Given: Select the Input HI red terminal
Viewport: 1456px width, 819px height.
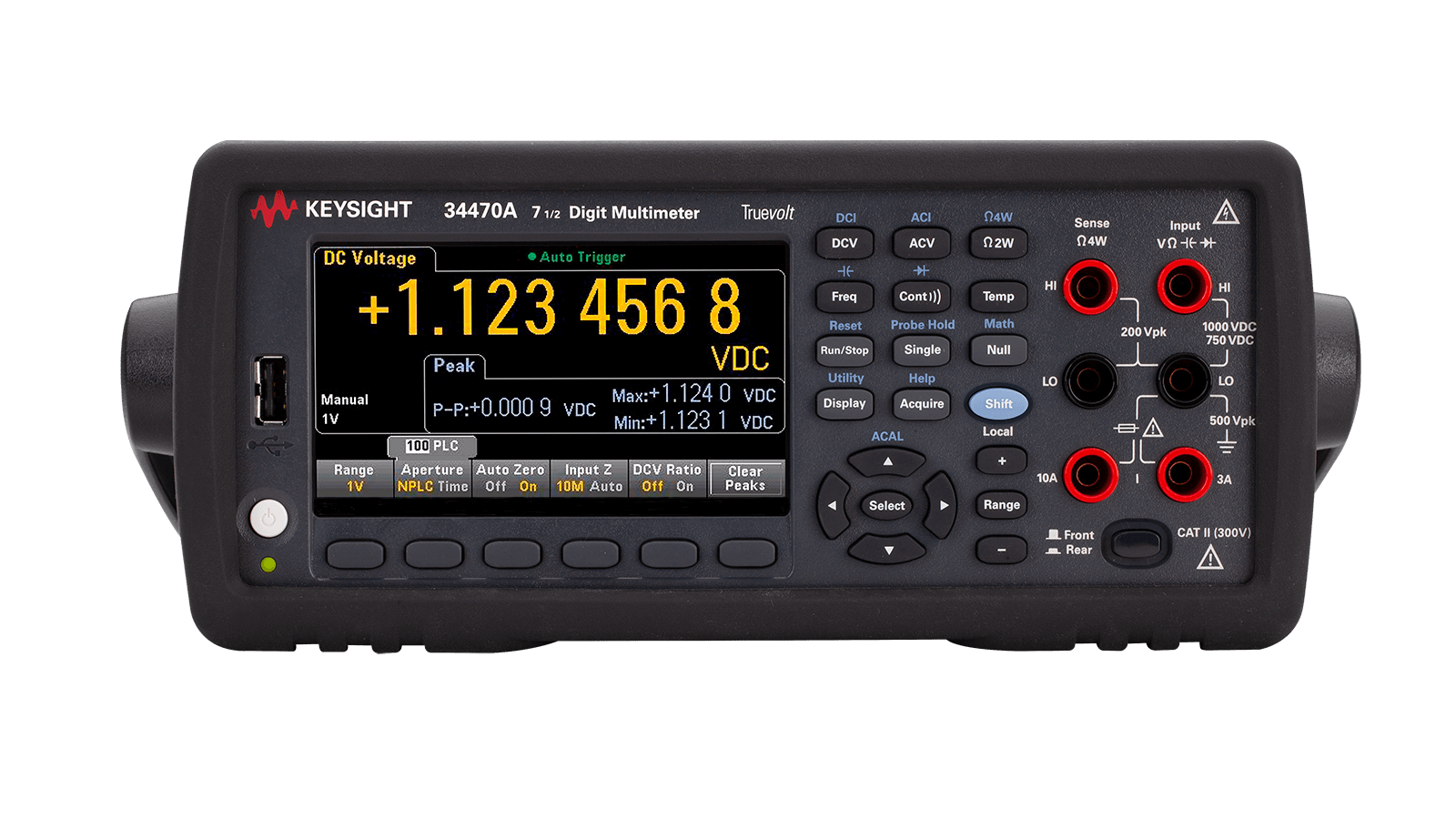Looking at the screenshot, I should (x=1184, y=287).
